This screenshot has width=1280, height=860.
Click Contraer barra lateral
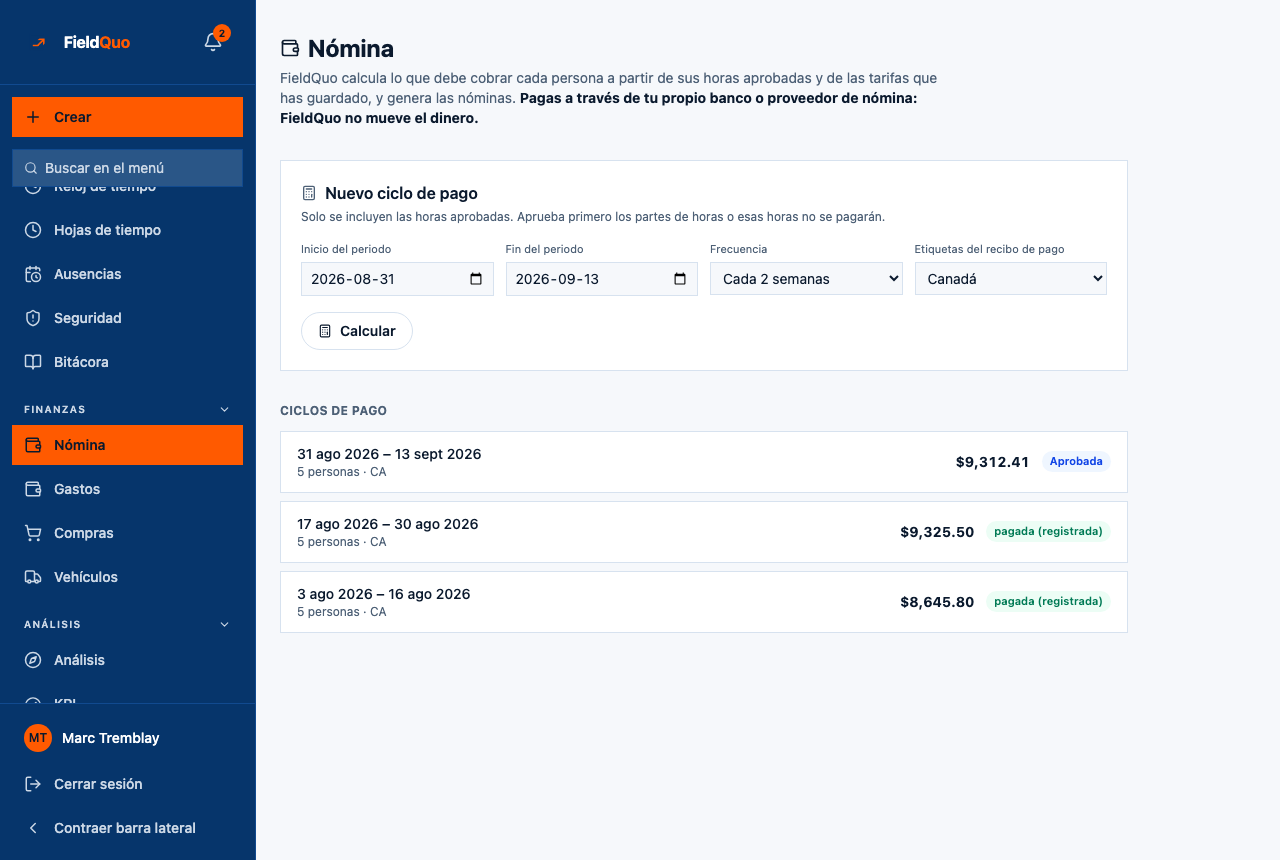click(127, 828)
